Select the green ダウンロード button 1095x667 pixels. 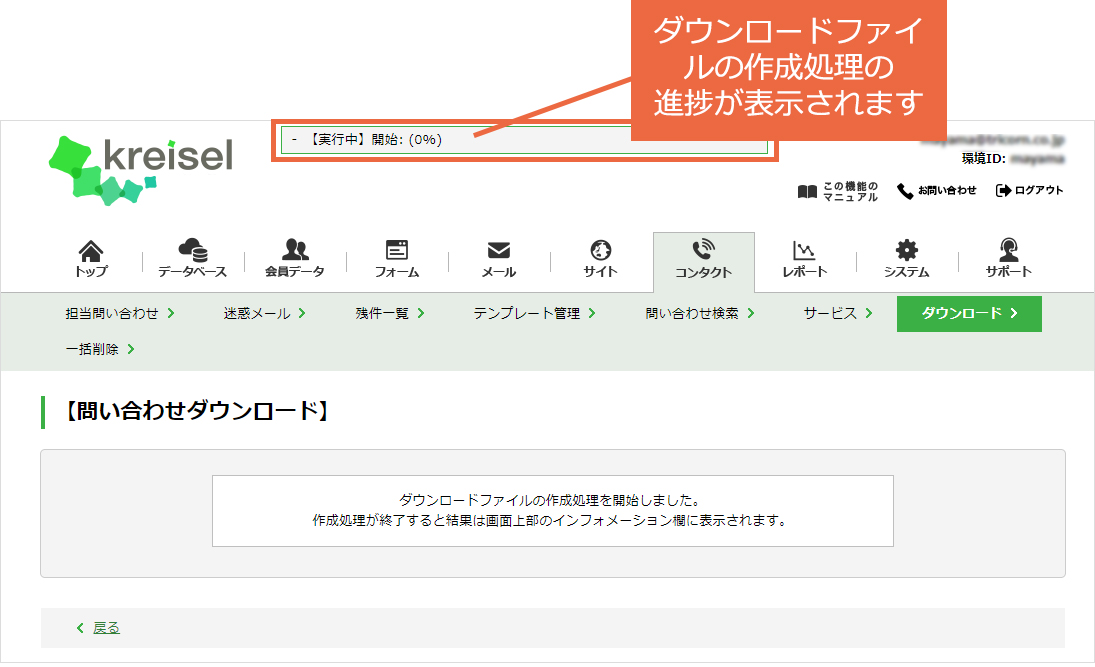[969, 314]
